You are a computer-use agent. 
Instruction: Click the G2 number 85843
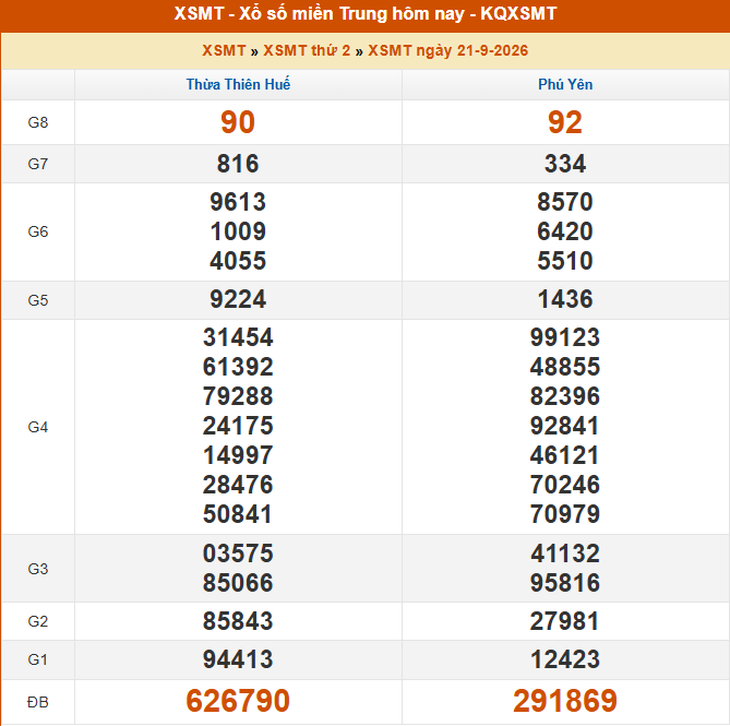[238, 621]
